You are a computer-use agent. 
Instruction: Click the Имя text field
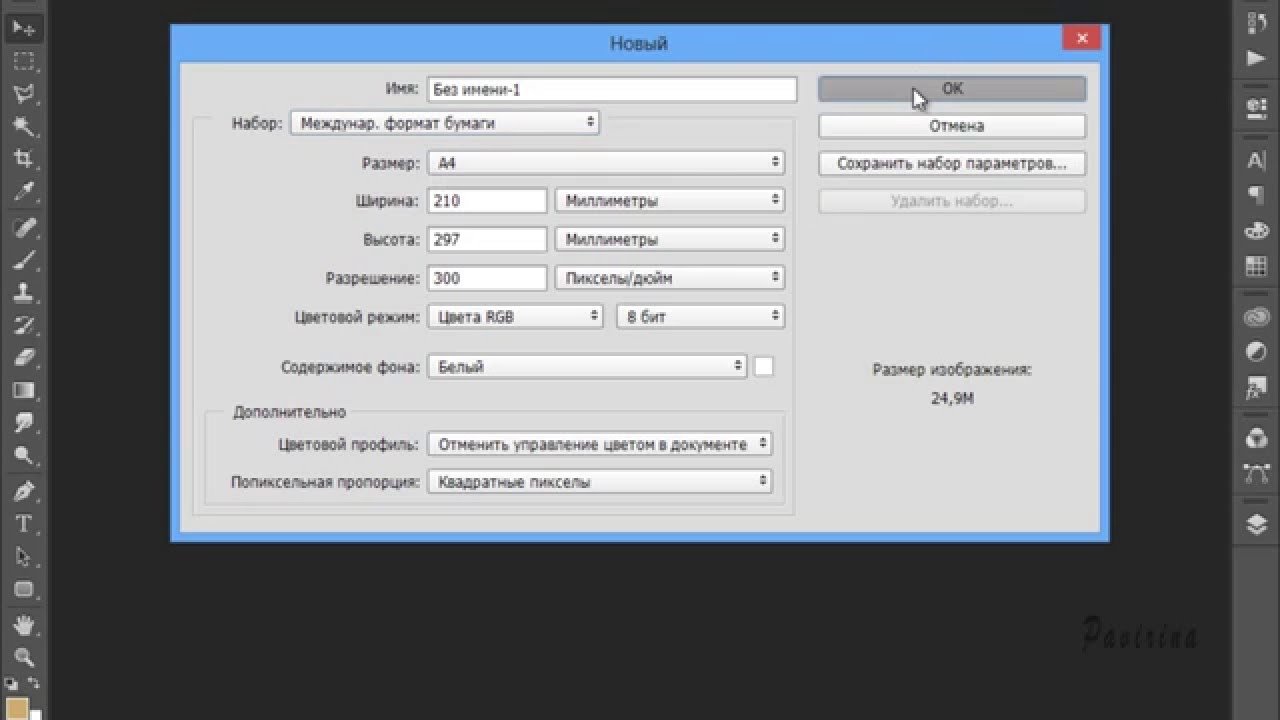[x=611, y=89]
